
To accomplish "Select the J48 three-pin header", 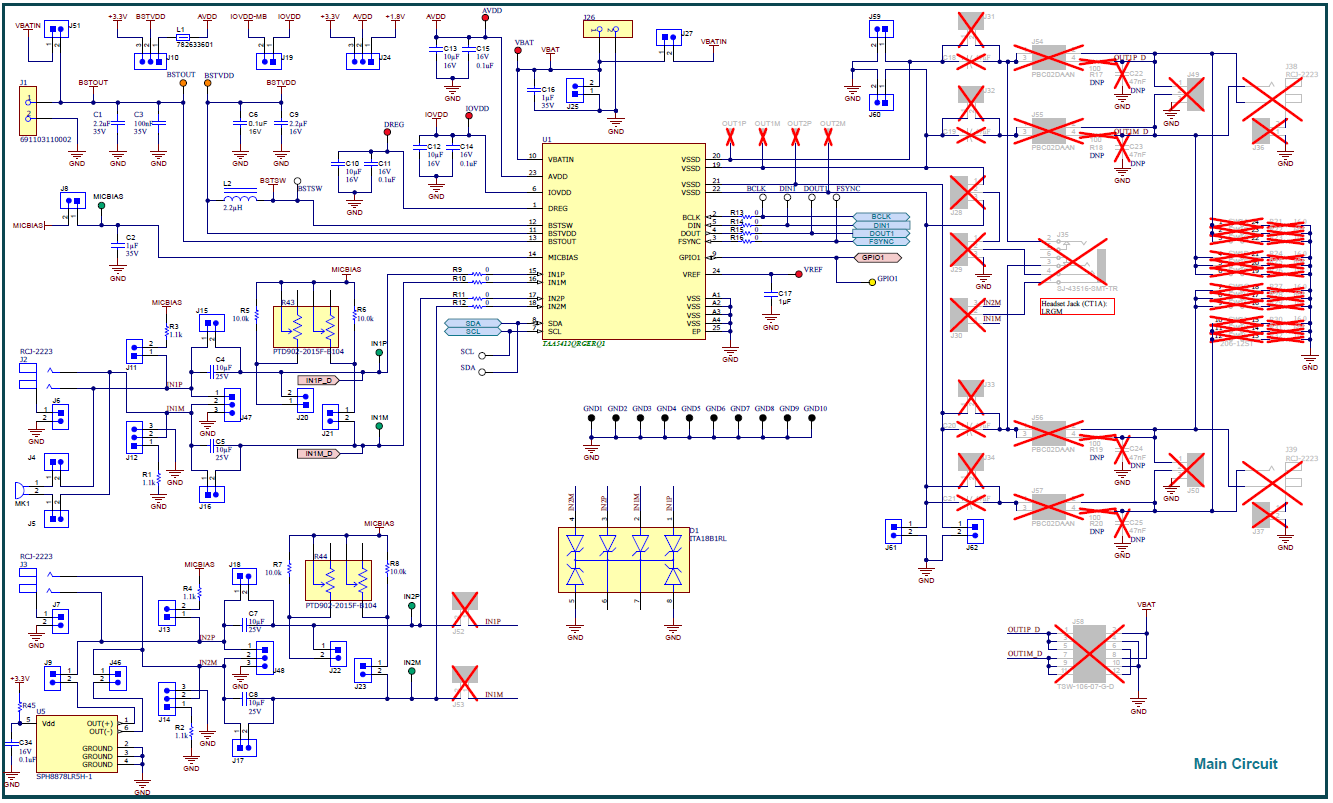I will click(263, 657).
